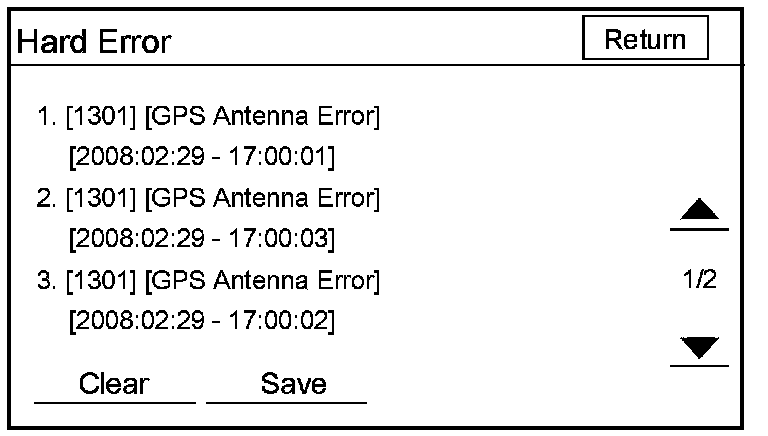Clear the hard error log
768x436 pixels.
[115, 384]
